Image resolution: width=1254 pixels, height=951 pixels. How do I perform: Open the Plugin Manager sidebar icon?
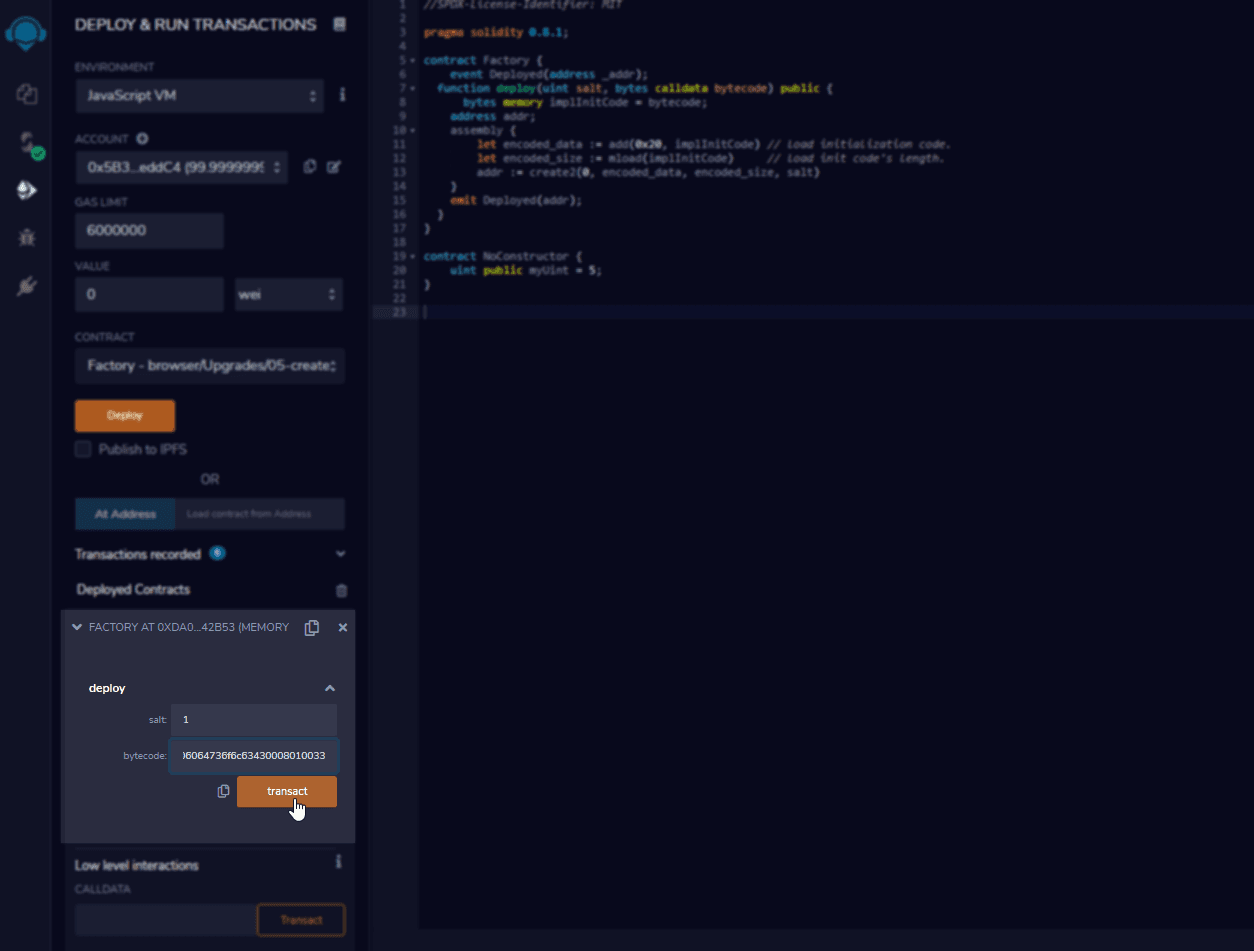[27, 287]
